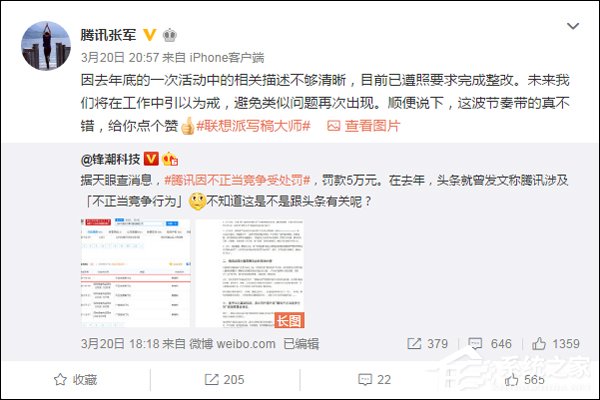Viewport: 600px width, 400px height.
Task: Open the #腾讯因不正当竞争受处罚# topic
Action: [x=237, y=180]
